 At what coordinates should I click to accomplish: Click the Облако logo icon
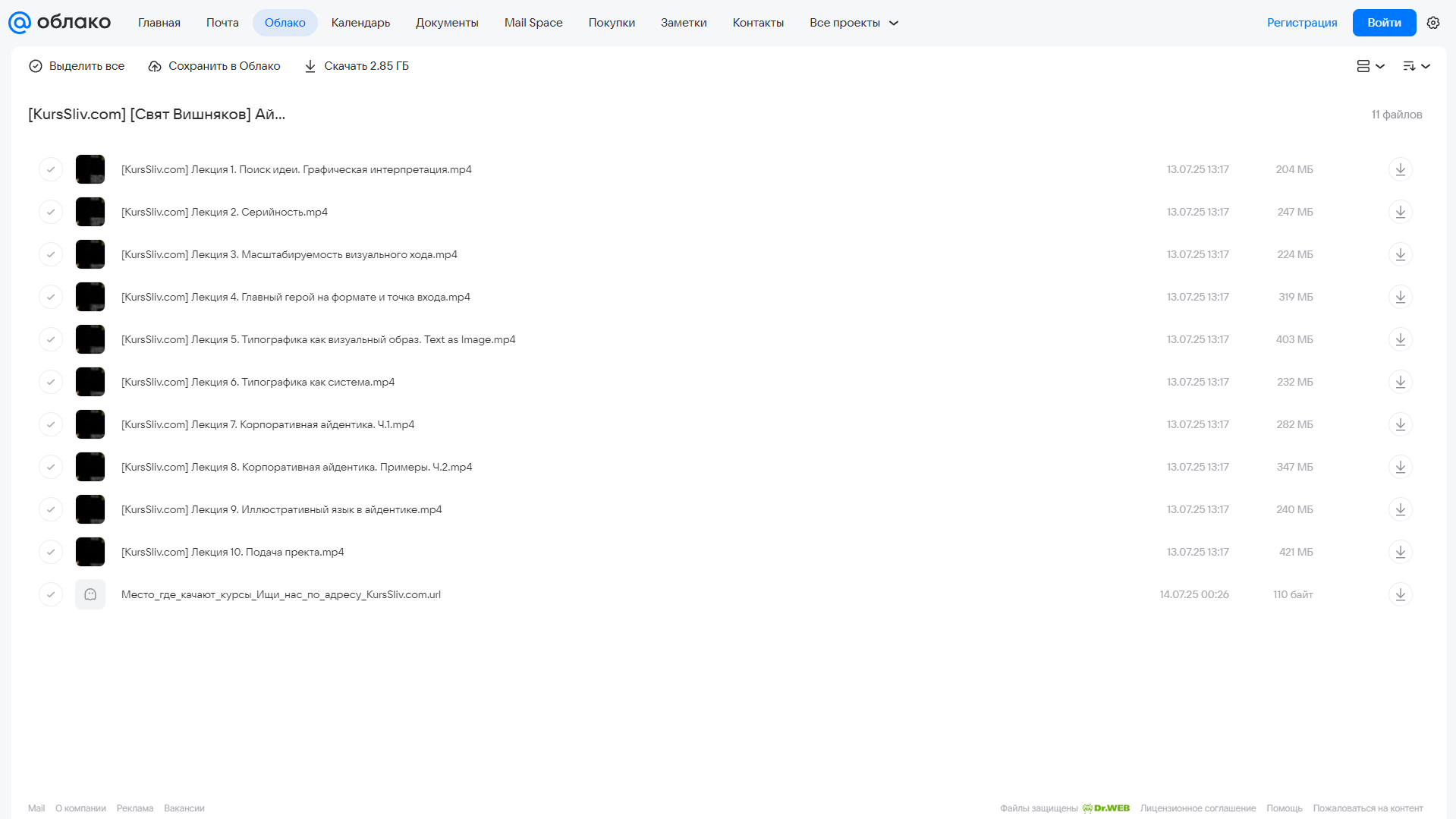click(x=20, y=23)
